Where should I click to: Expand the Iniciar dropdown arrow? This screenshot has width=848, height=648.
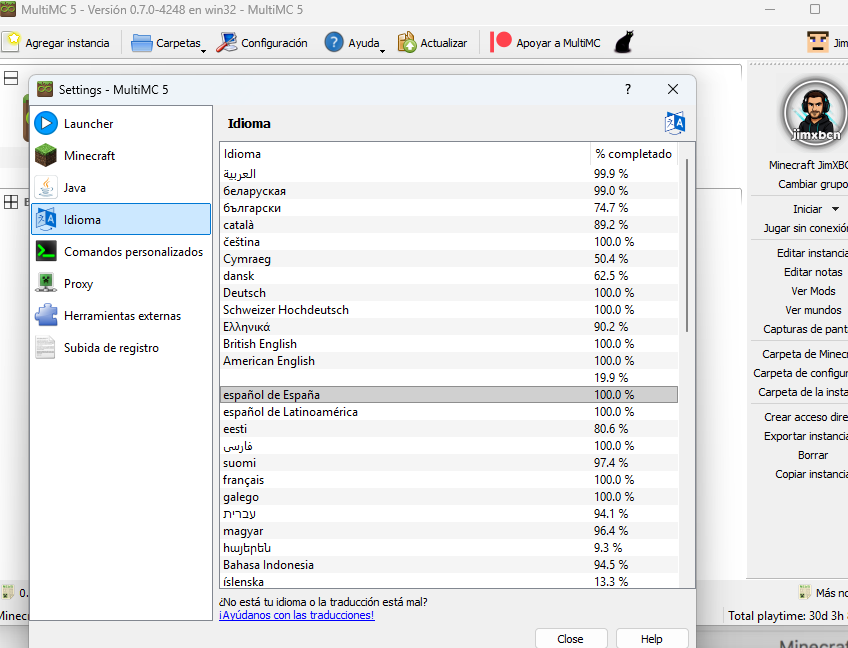click(835, 209)
